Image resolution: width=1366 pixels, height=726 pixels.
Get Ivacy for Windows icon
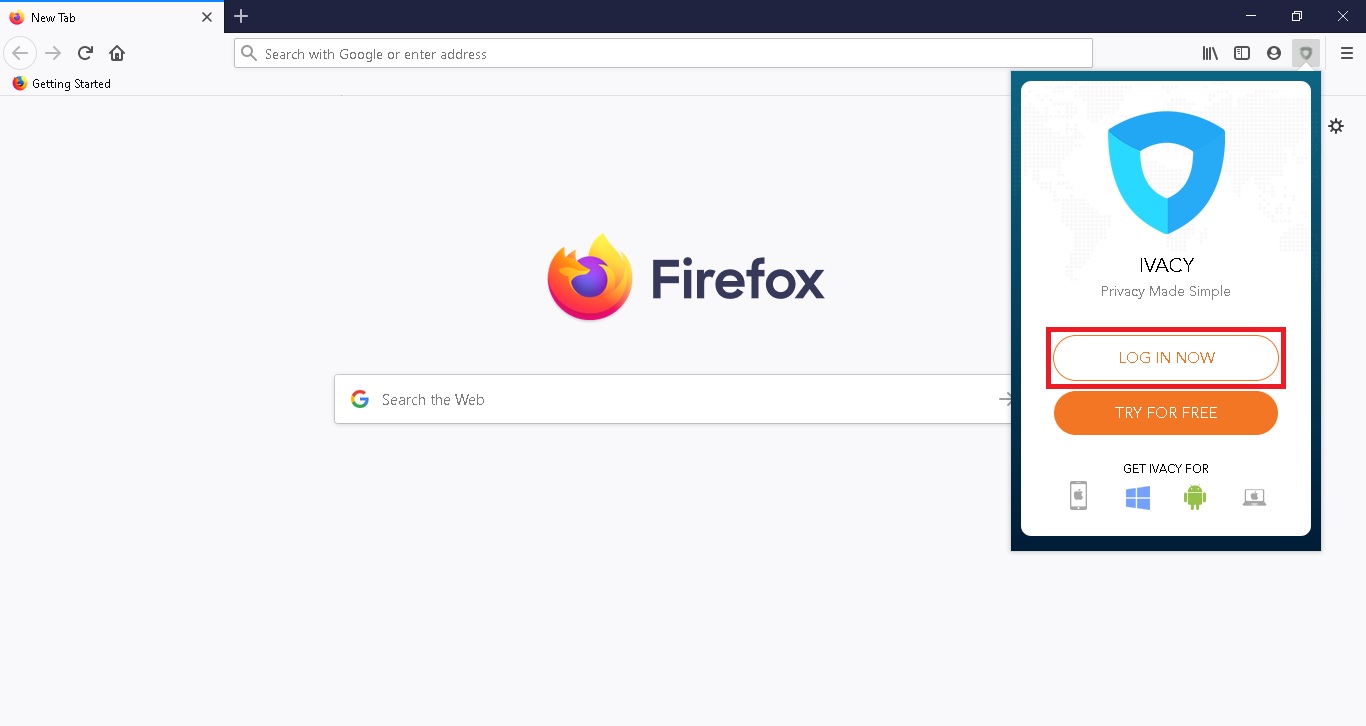1137,497
